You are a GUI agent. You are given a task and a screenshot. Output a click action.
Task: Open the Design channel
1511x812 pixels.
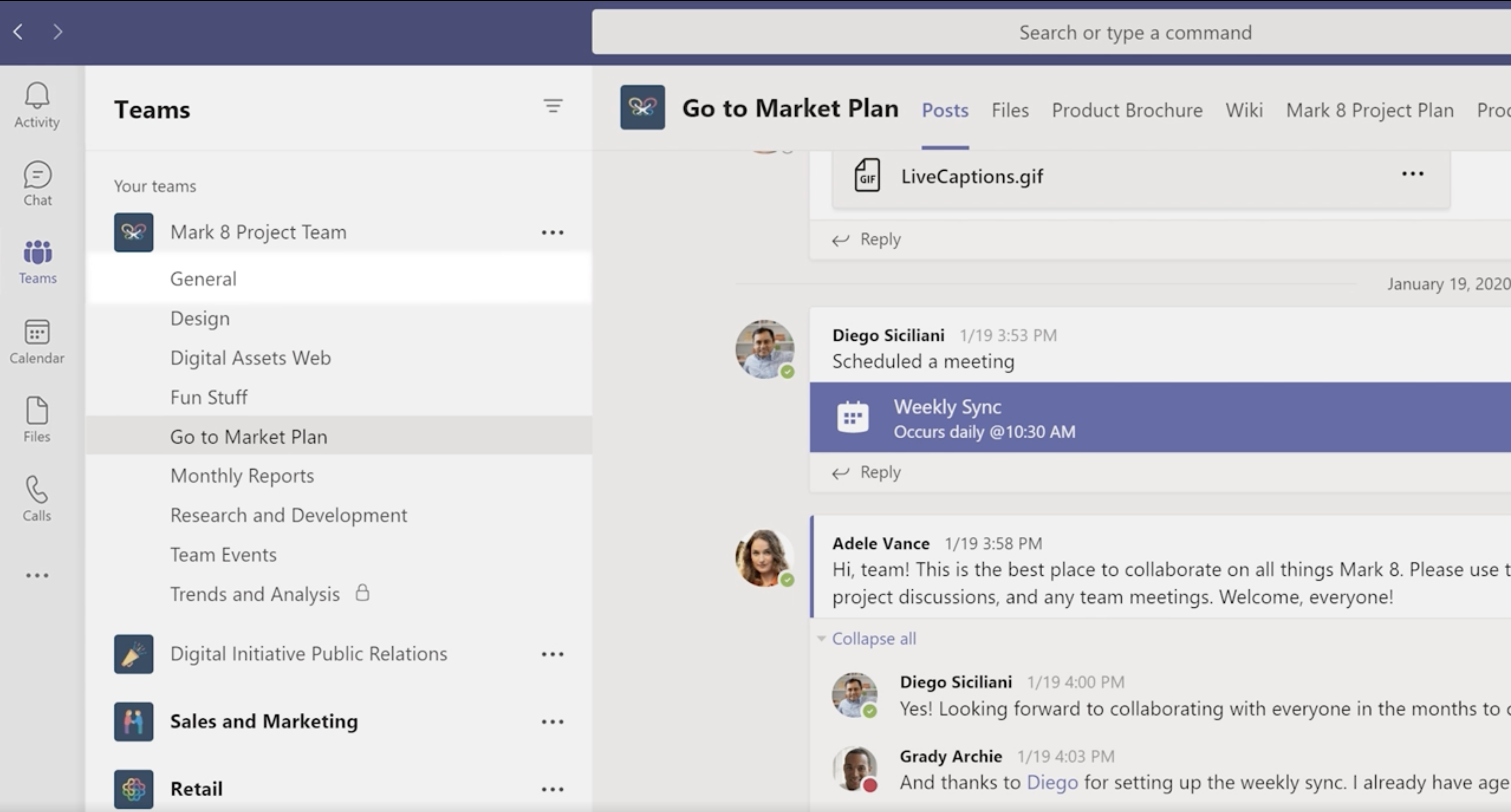coord(339,318)
